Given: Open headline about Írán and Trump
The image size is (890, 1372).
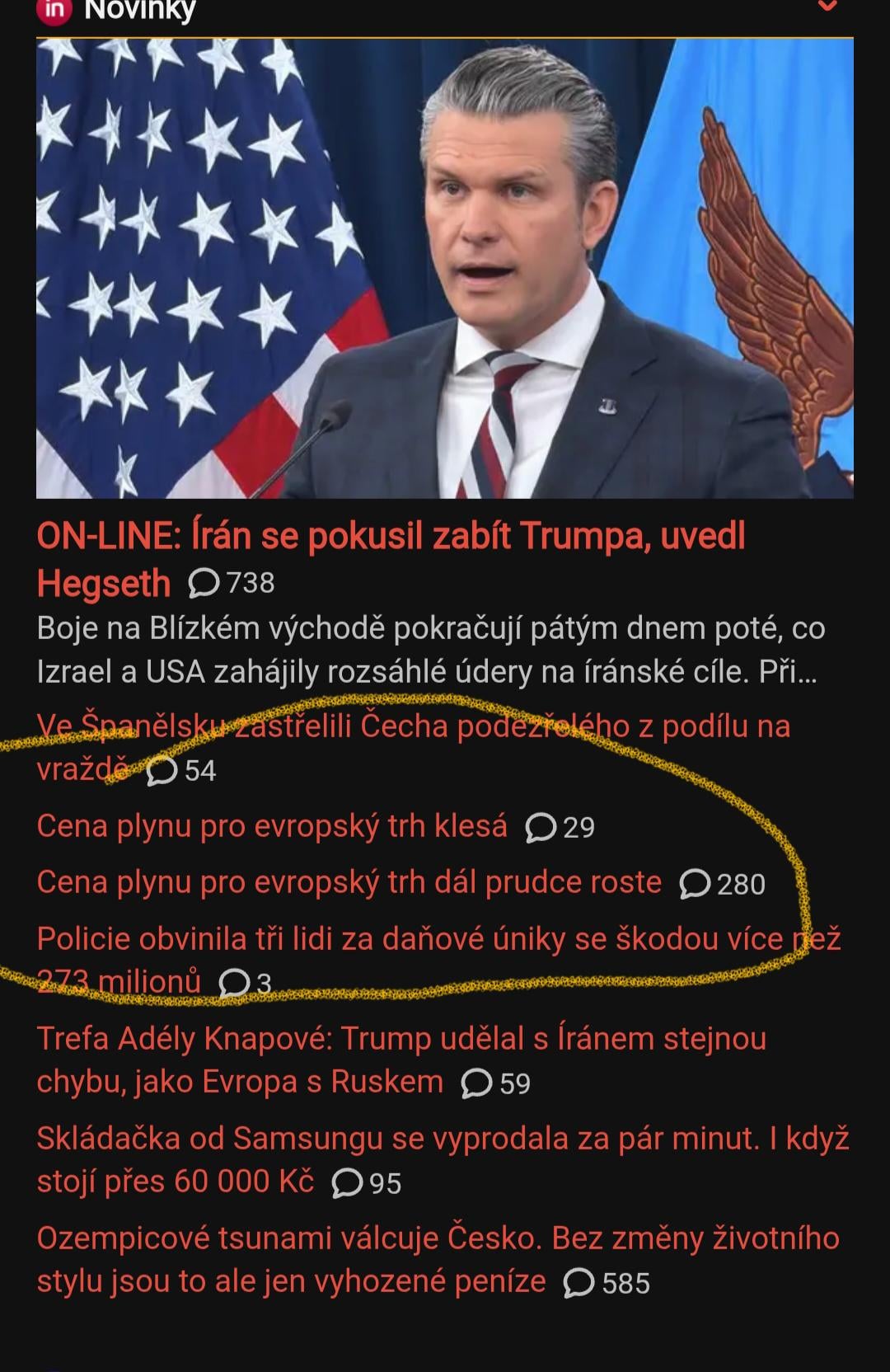Looking at the screenshot, I should point(391,560).
